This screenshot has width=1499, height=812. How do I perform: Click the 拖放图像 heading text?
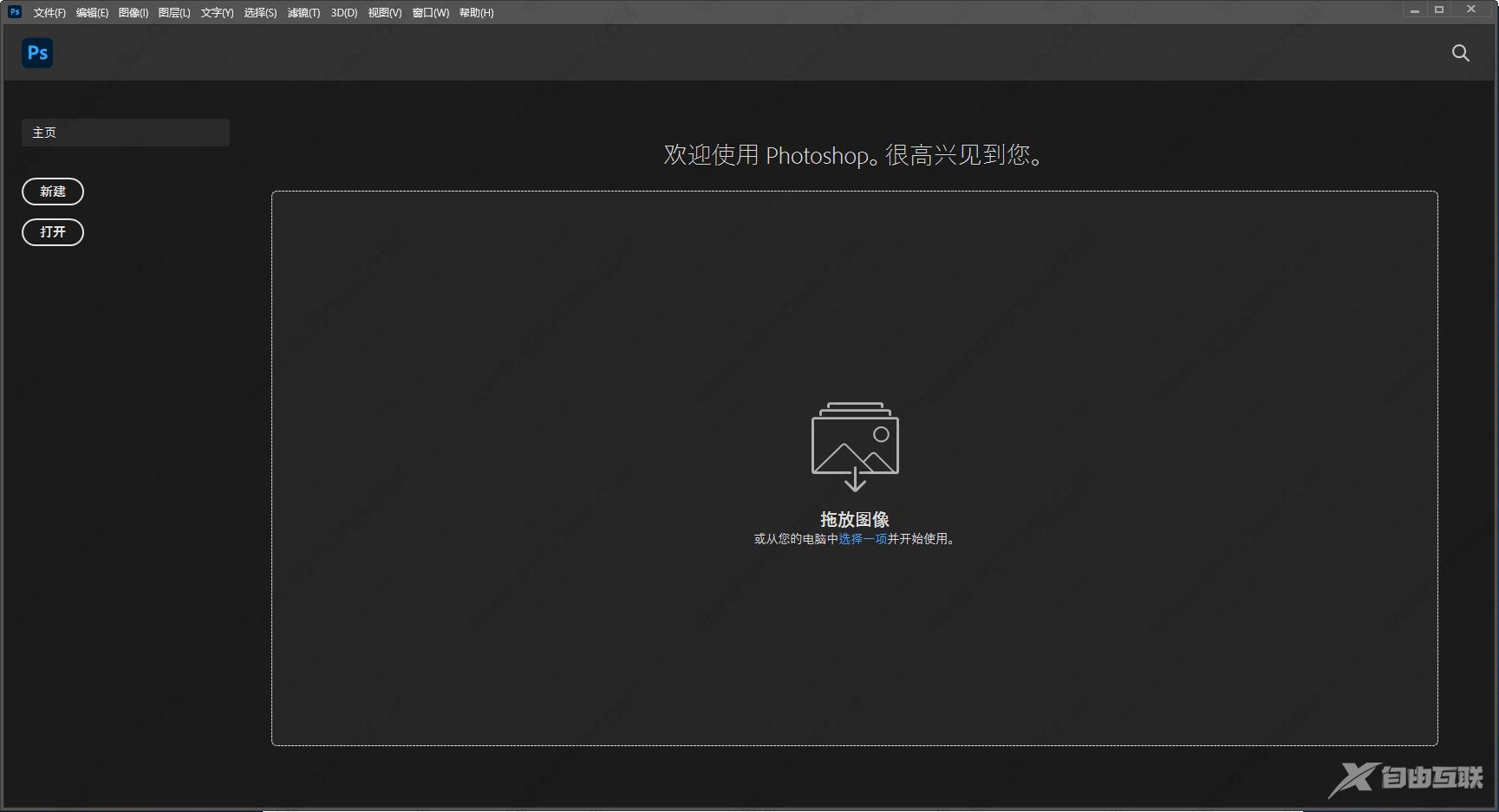[855, 519]
